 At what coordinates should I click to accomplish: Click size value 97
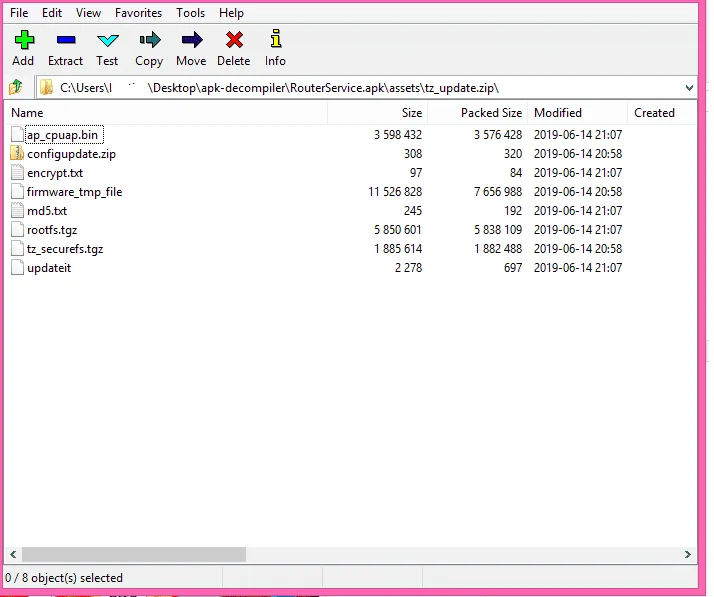(x=416, y=173)
